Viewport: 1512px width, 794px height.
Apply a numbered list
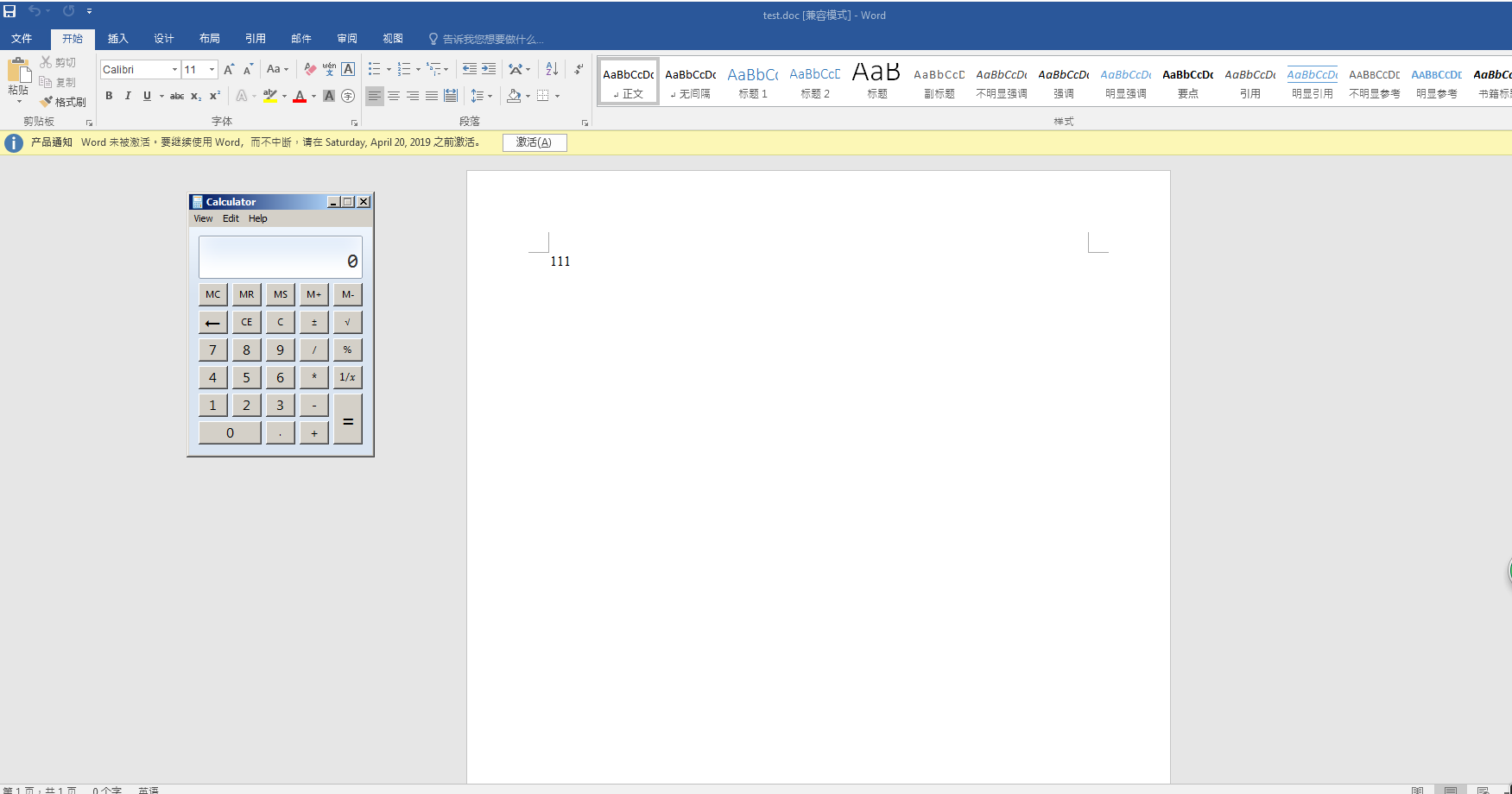click(403, 69)
